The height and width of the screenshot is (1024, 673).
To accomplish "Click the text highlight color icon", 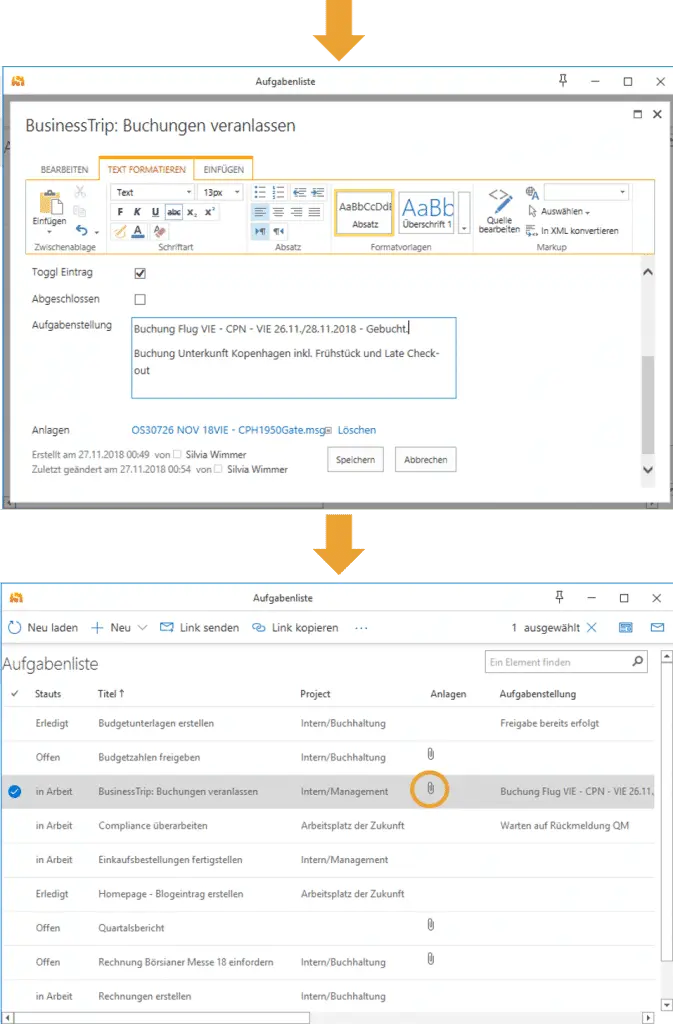I will tap(120, 231).
